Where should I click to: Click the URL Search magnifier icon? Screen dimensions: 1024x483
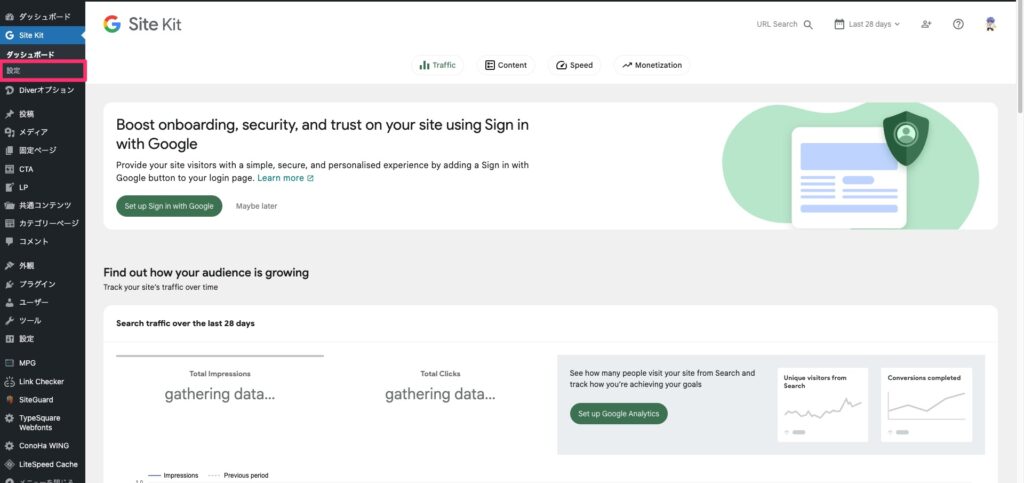(x=808, y=24)
